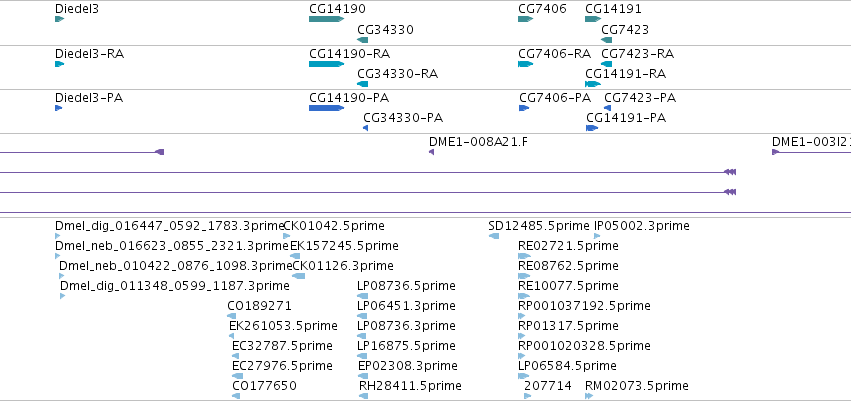Click the DME1-008A21.F marker arrow
Screen dimensions: 851x401
click(431, 152)
